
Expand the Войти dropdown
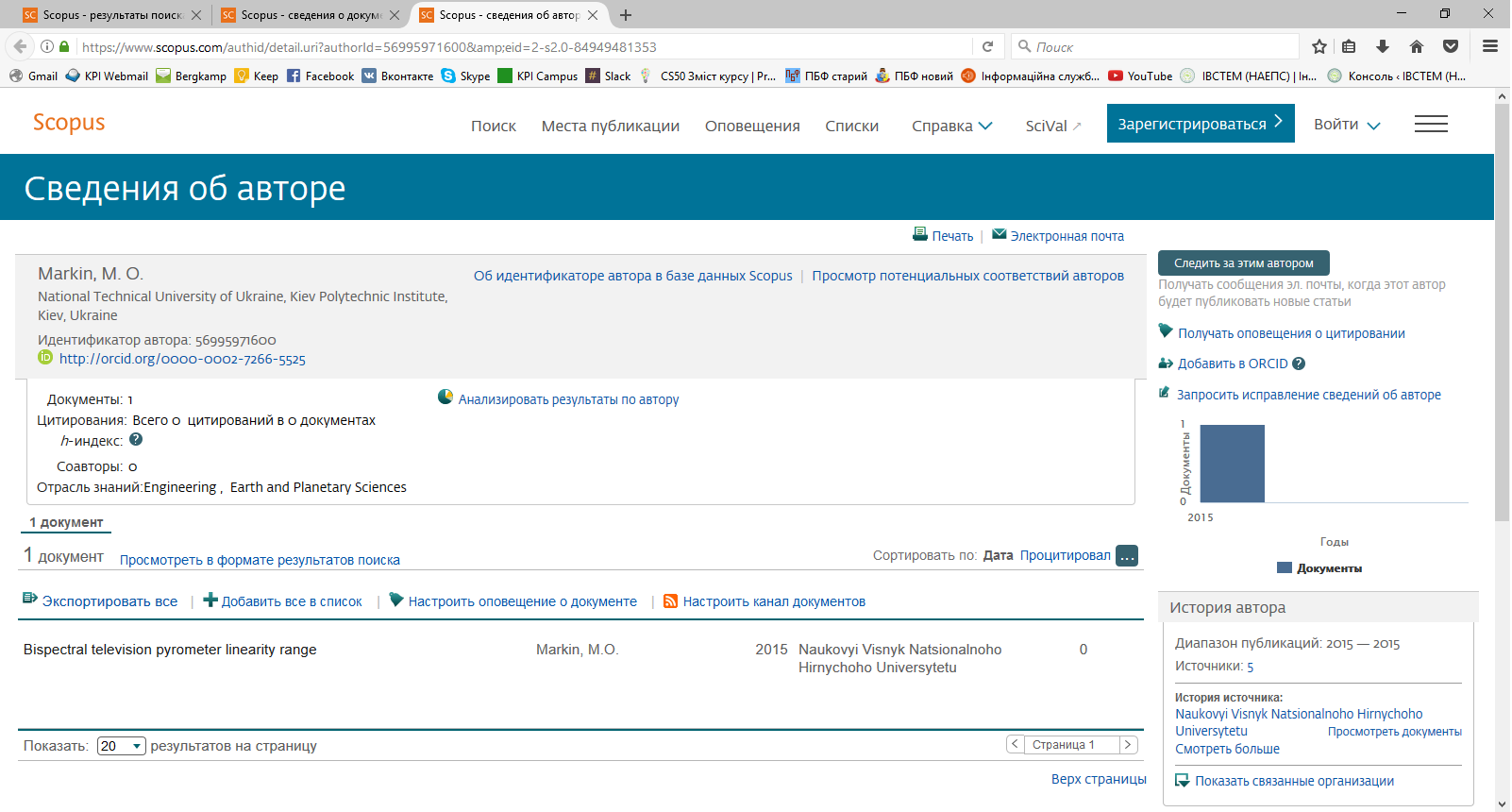tap(1347, 125)
